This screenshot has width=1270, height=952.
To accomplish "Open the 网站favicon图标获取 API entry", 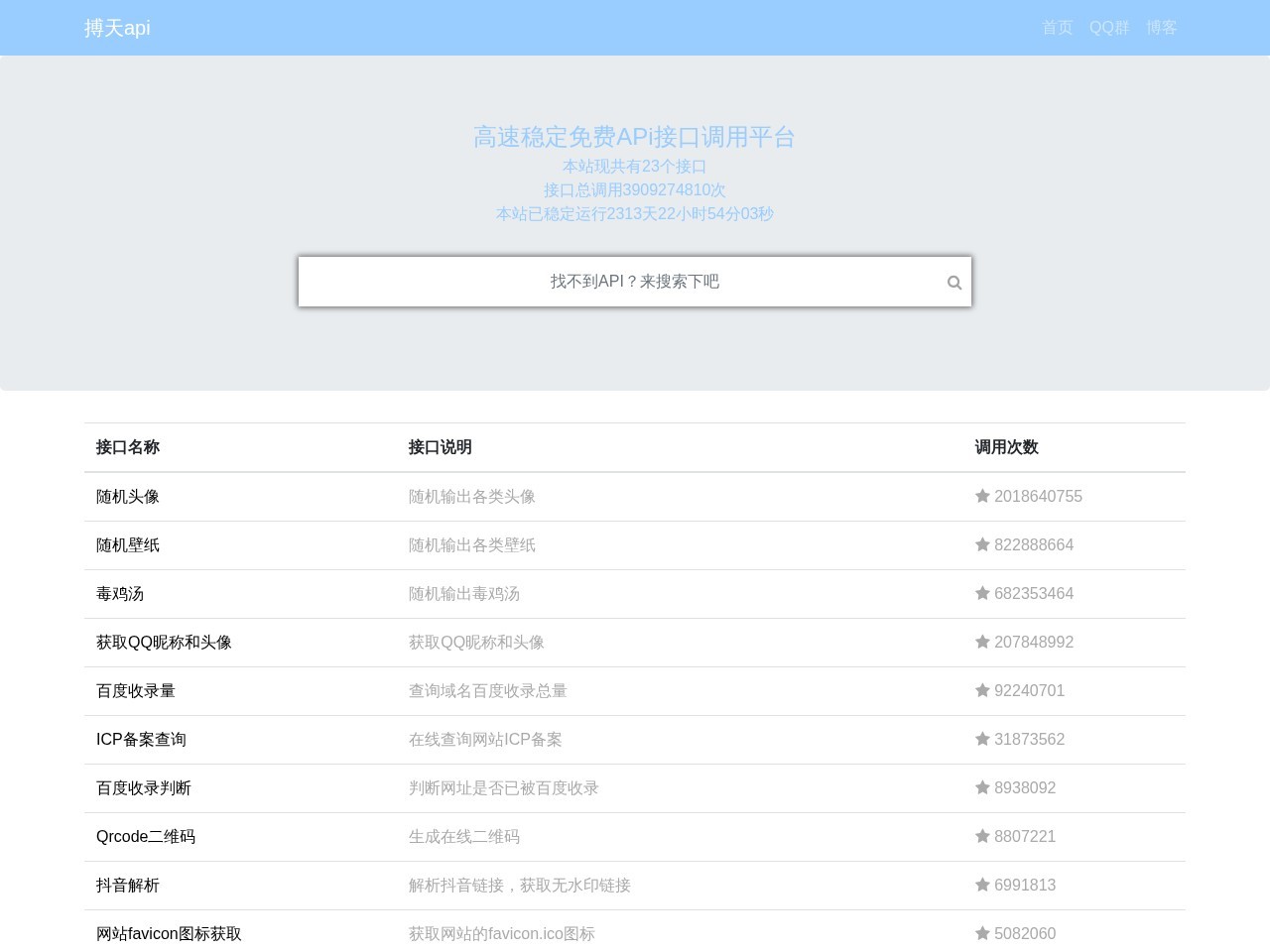I will (x=169, y=933).
